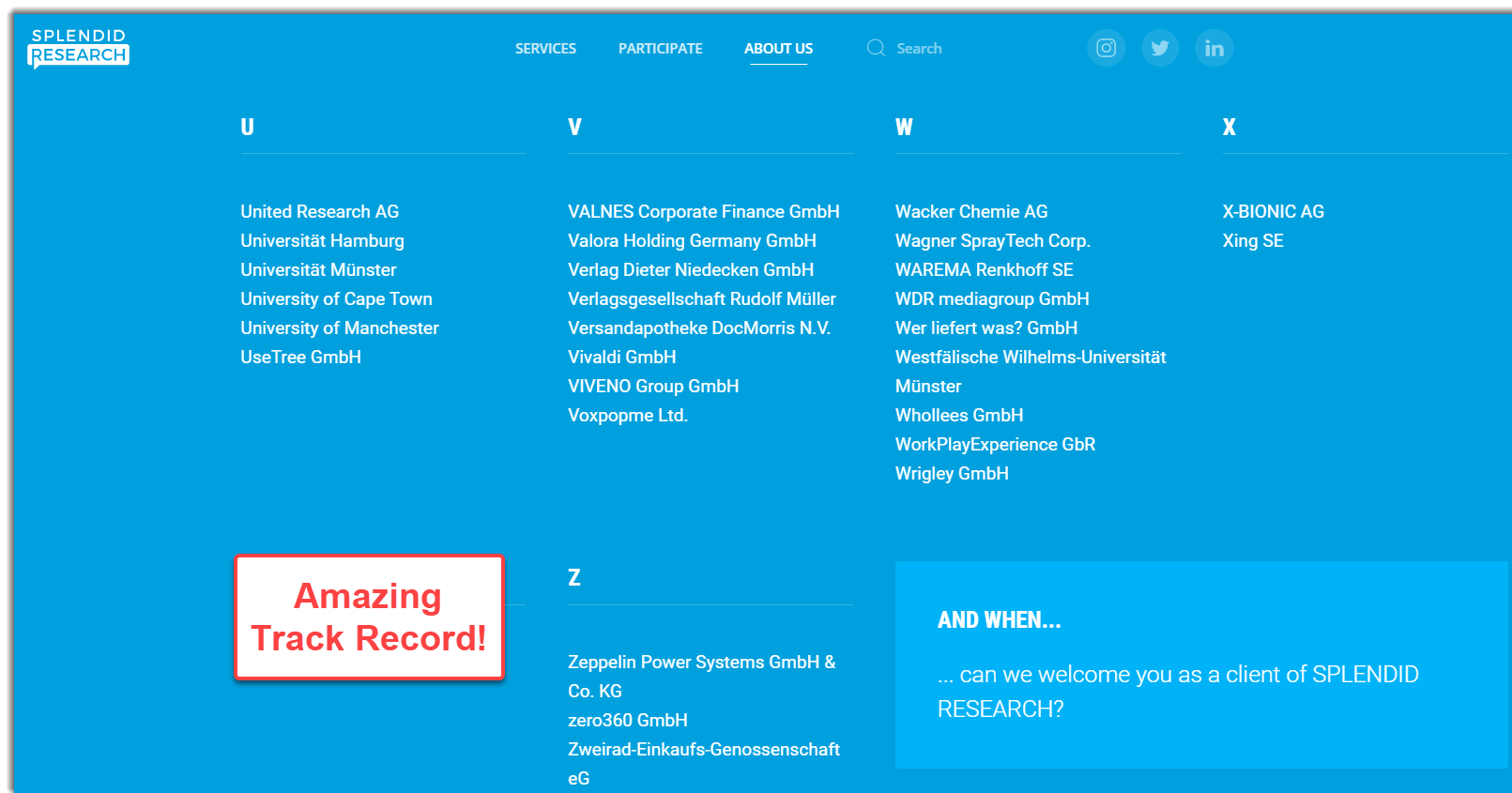Click WorkPlayExperience GbR
Viewport: 1512px width, 793px height.
pos(995,445)
